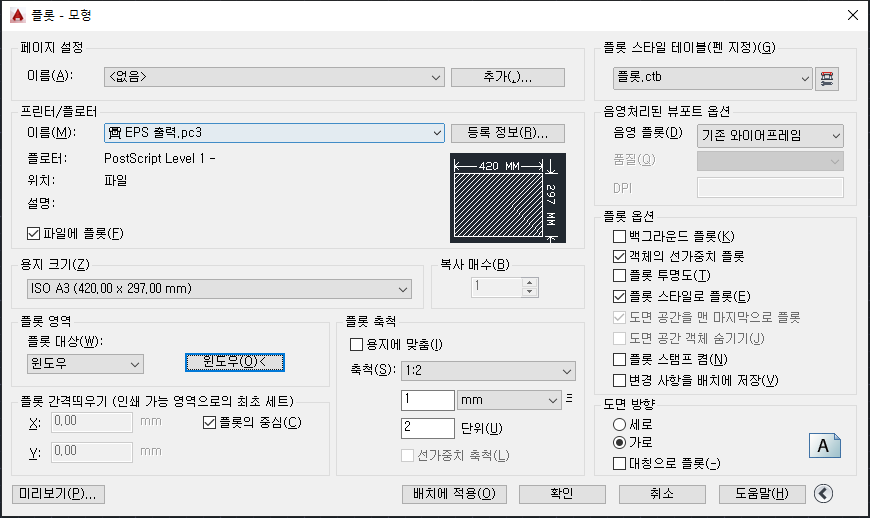Open the 축척 1:2 dropdown
The width and height of the screenshot is (870, 518).
pos(488,371)
